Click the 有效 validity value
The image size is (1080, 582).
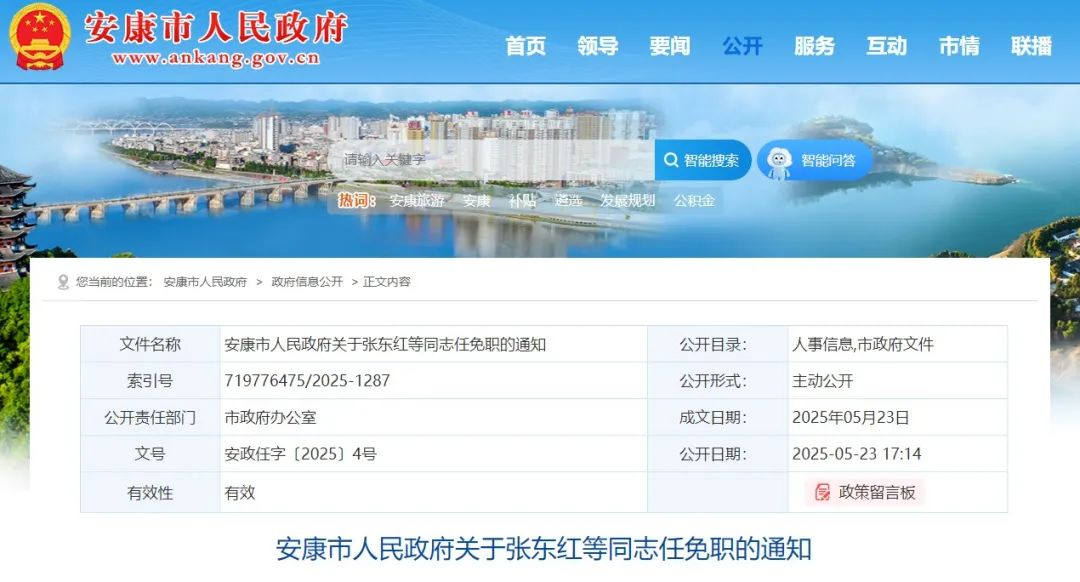240,492
